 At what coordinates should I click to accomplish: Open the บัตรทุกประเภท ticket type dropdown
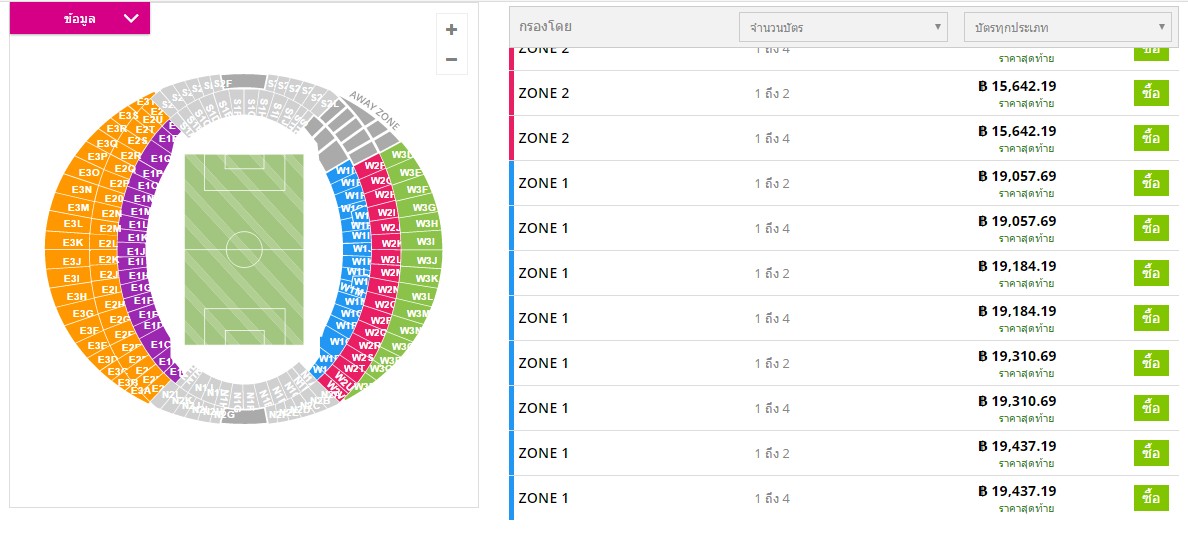1067,27
